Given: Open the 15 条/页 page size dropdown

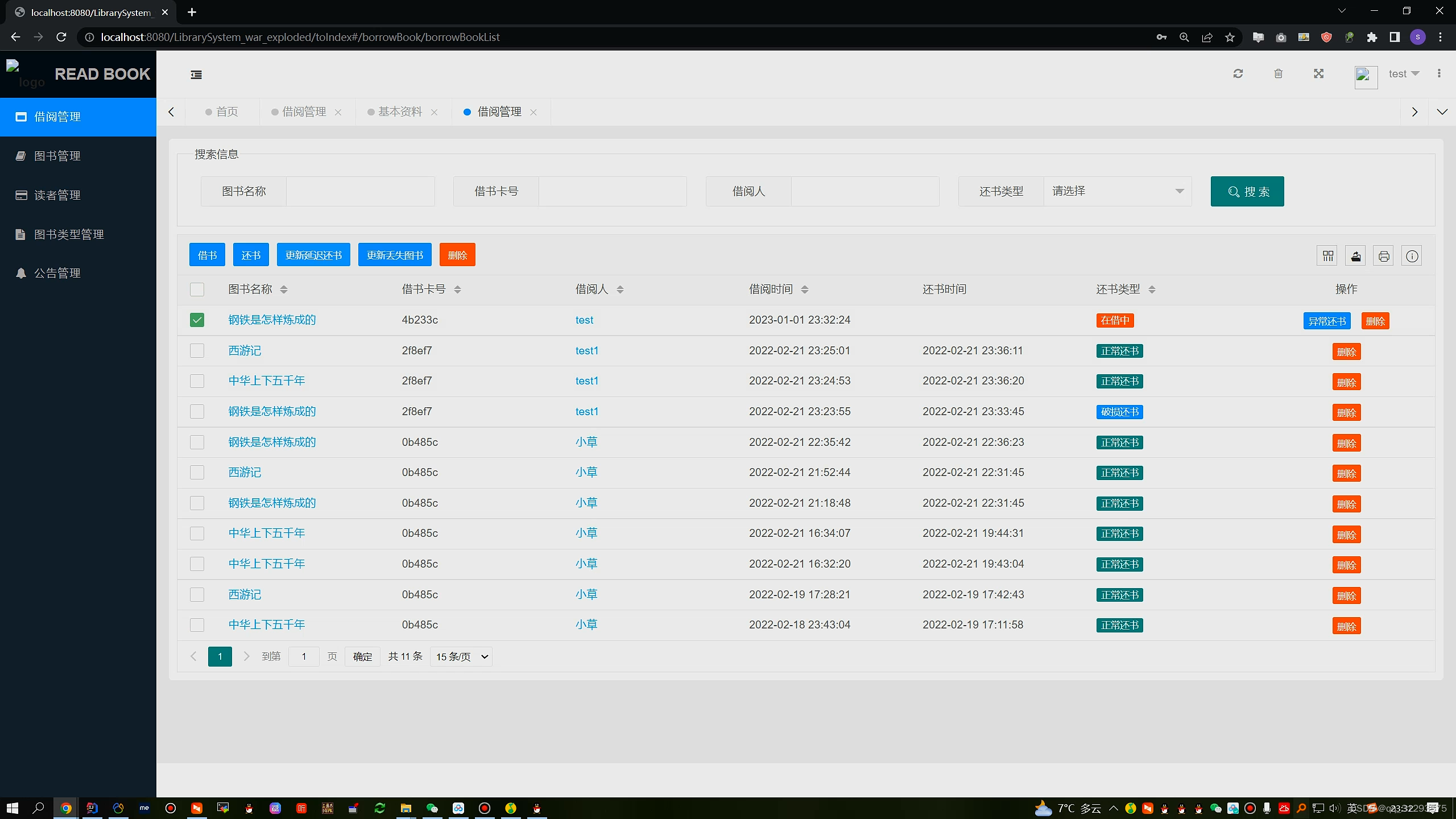Looking at the screenshot, I should 461,657.
